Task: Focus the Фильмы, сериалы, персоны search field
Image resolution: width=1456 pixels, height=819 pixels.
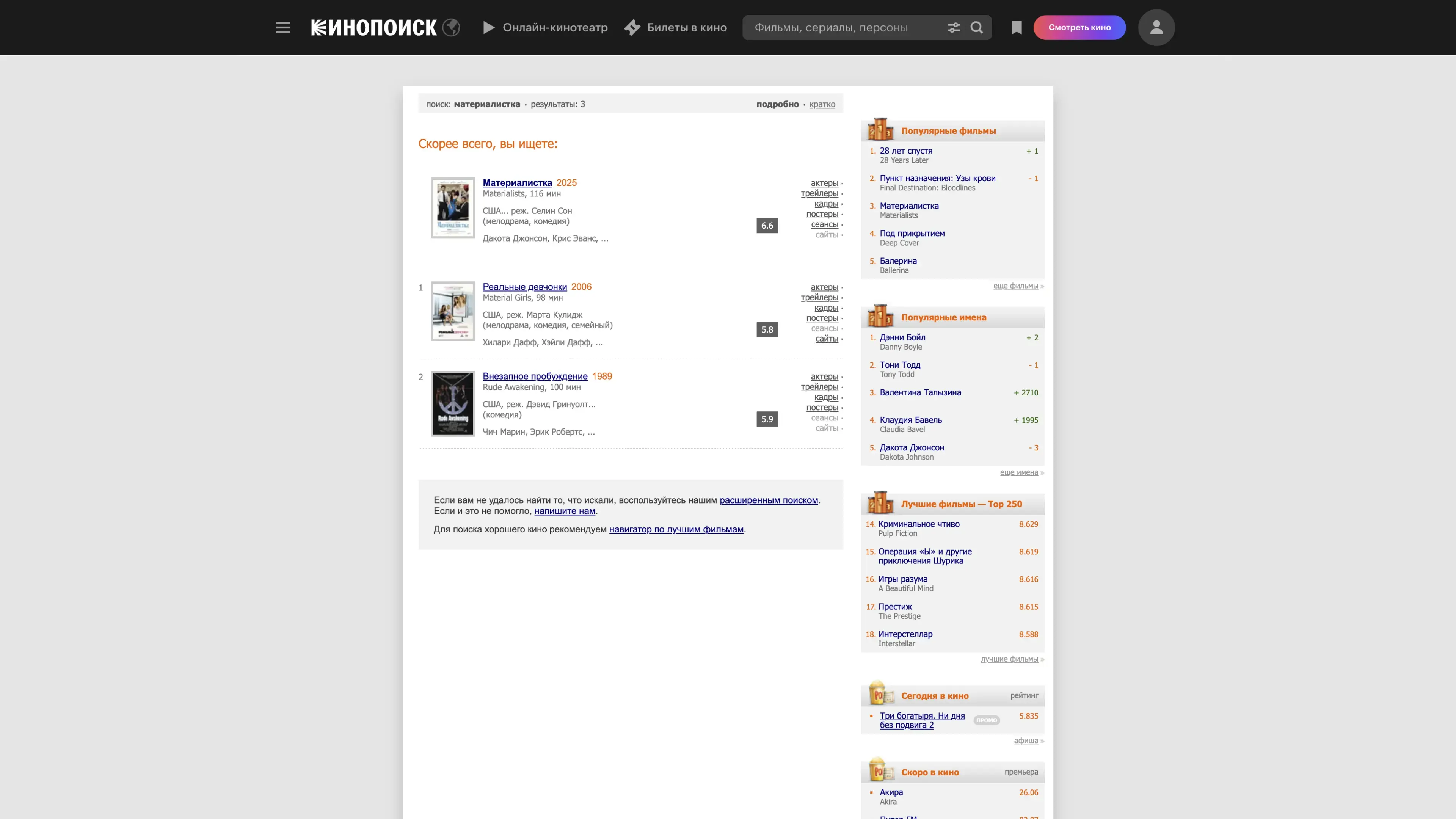Action: (842, 27)
